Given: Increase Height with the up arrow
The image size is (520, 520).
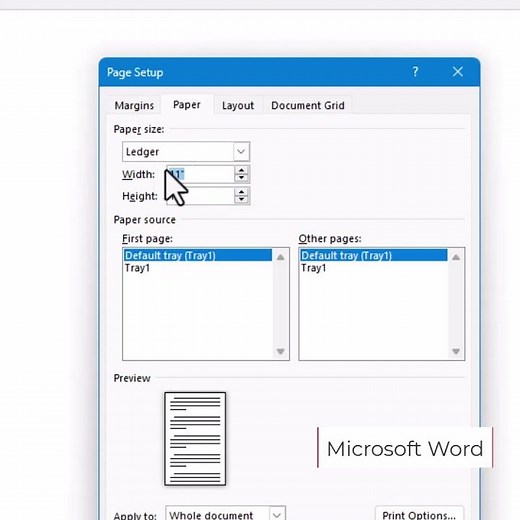Looking at the screenshot, I should point(241,192).
